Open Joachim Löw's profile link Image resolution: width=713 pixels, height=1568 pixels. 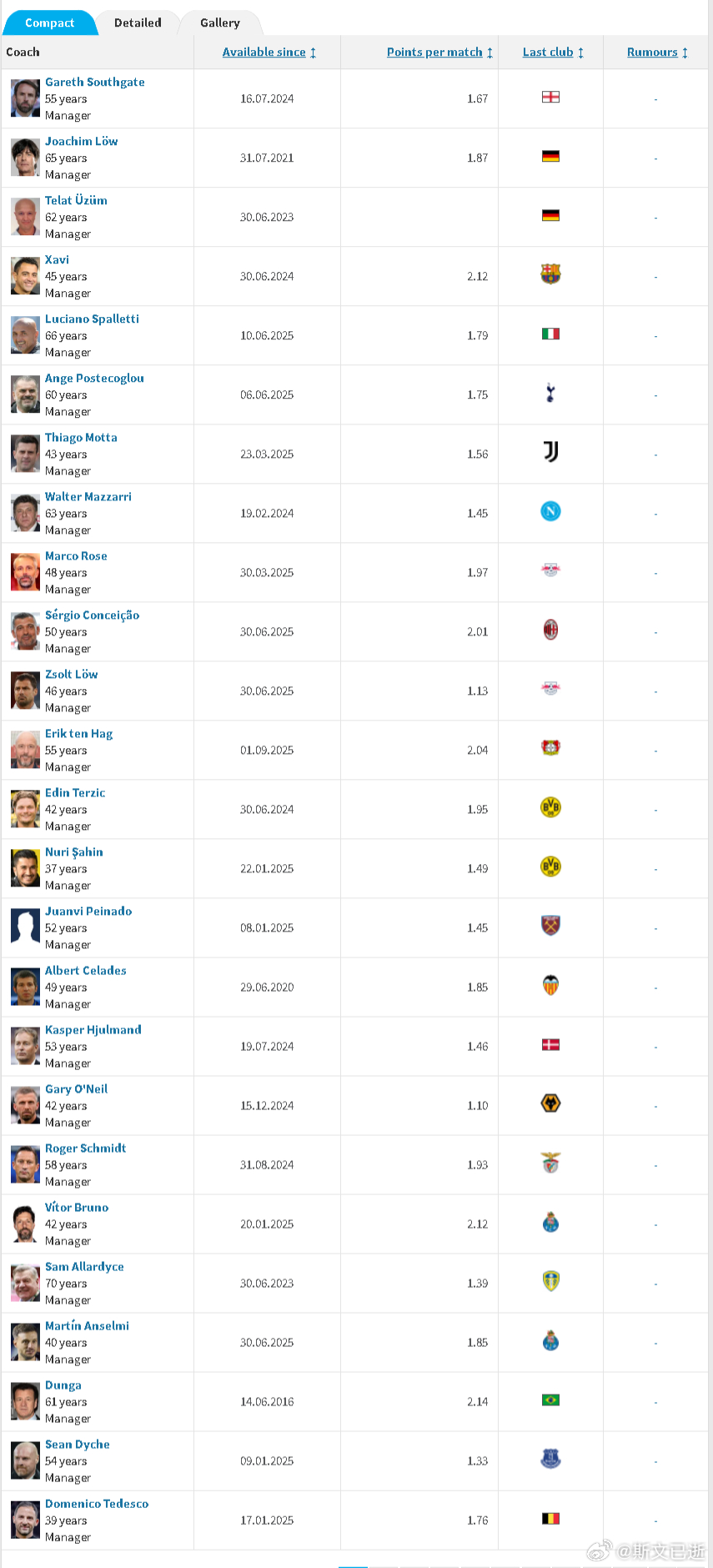[x=82, y=142]
